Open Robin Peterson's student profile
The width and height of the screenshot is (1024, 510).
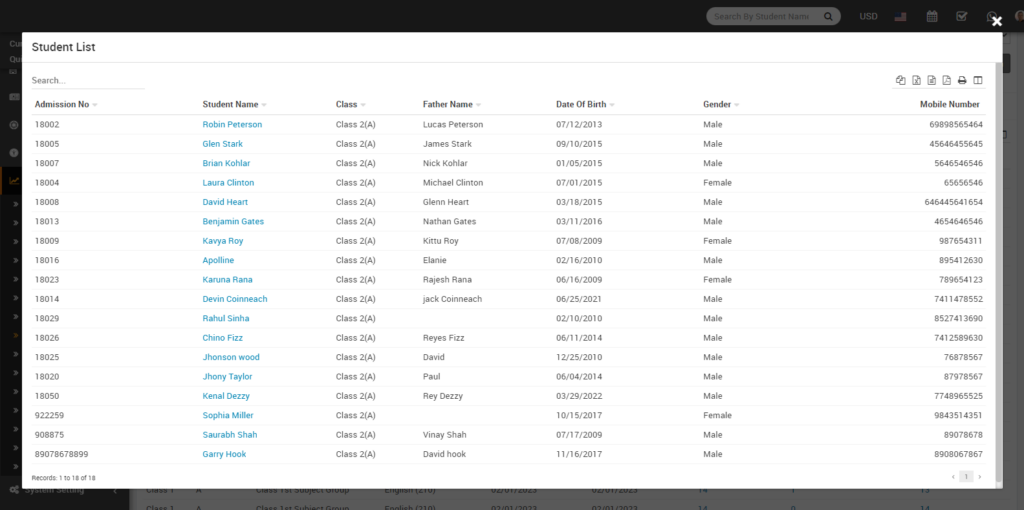pyautogui.click(x=232, y=124)
